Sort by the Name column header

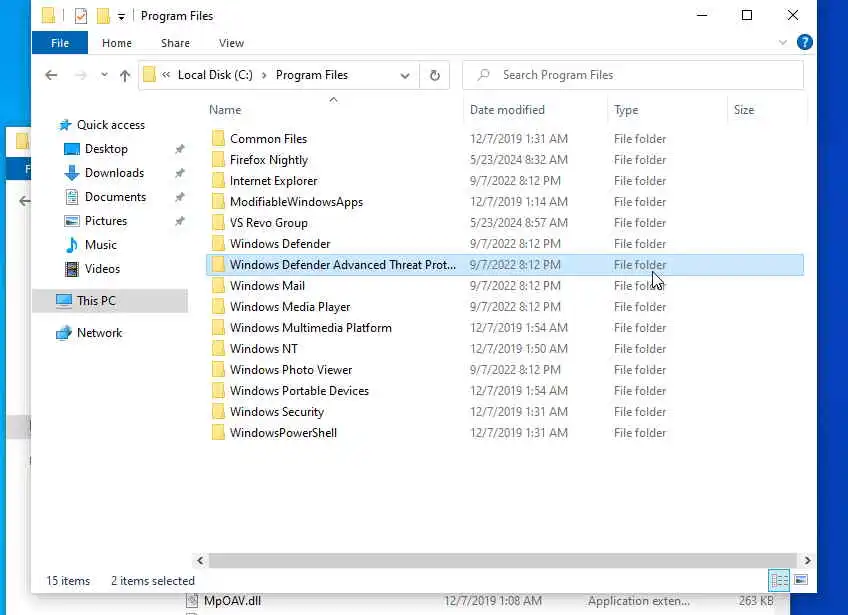[225, 110]
